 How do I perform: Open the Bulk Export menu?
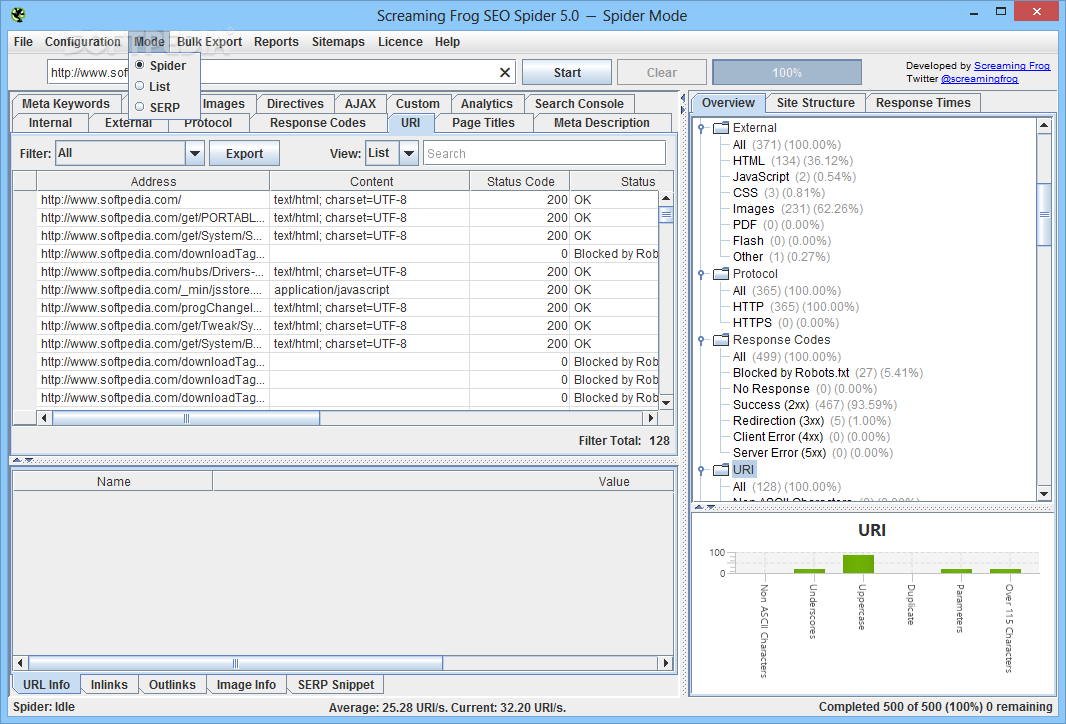point(209,41)
